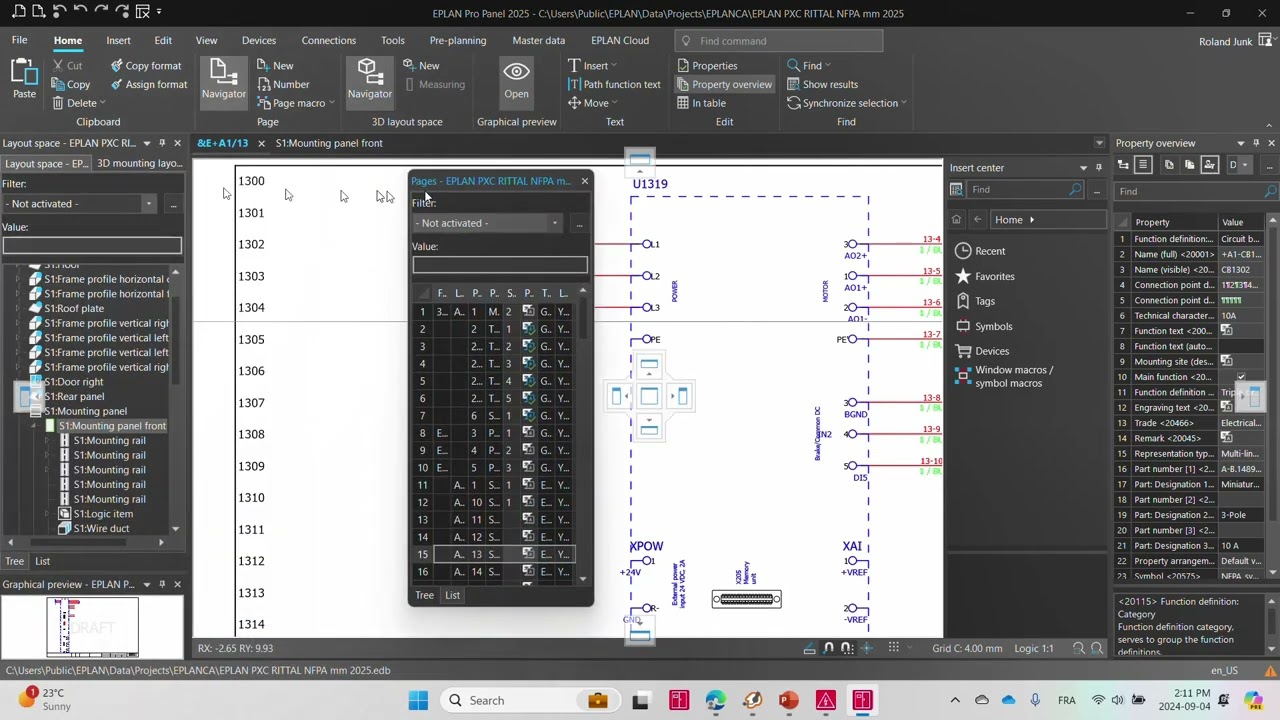Viewport: 1280px width, 720px height.
Task: Click the Insert center home icon
Action: pyautogui.click(x=956, y=220)
